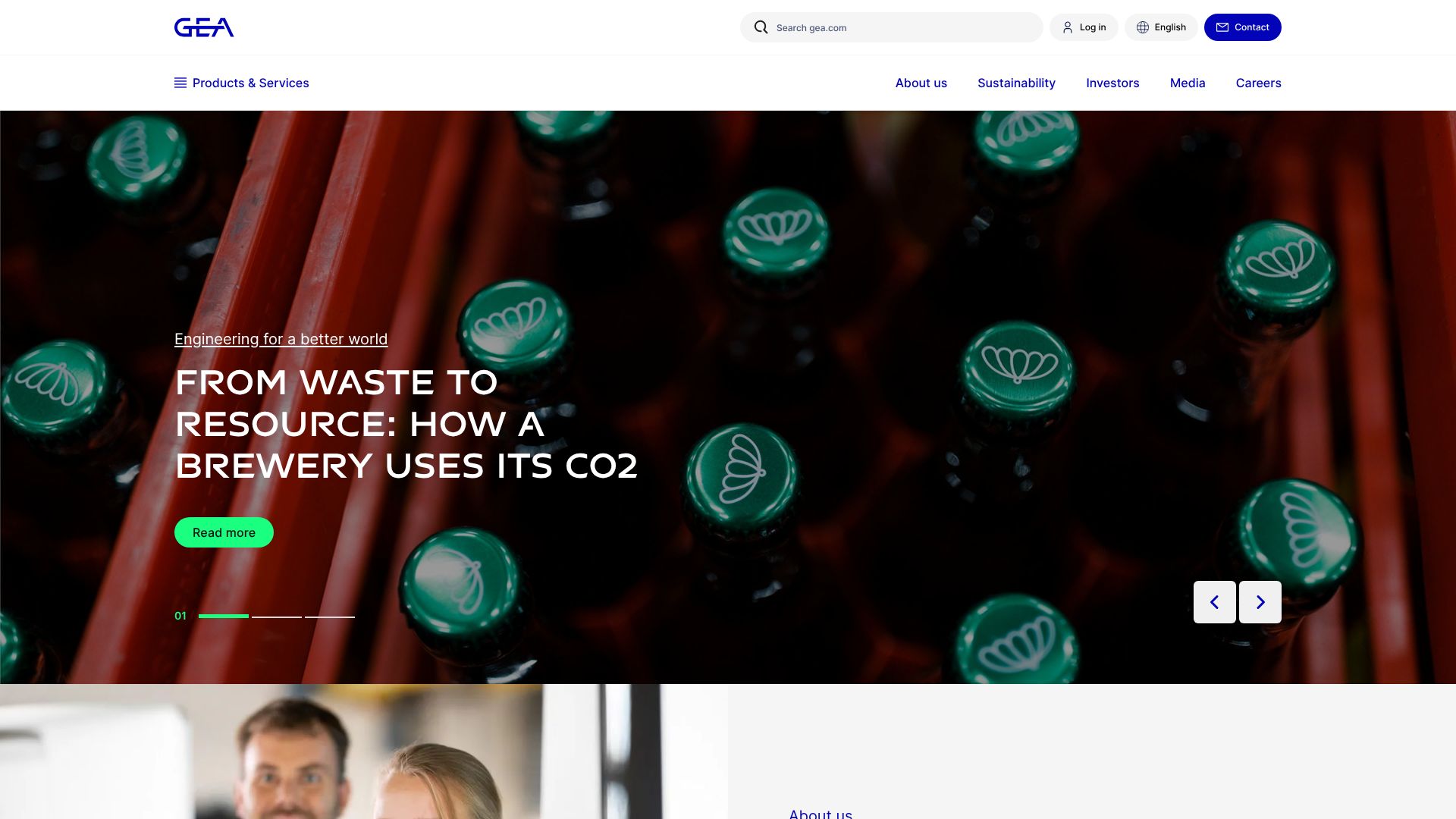1456x819 pixels.
Task: Advance carousel with right arrow button
Action: tap(1260, 602)
